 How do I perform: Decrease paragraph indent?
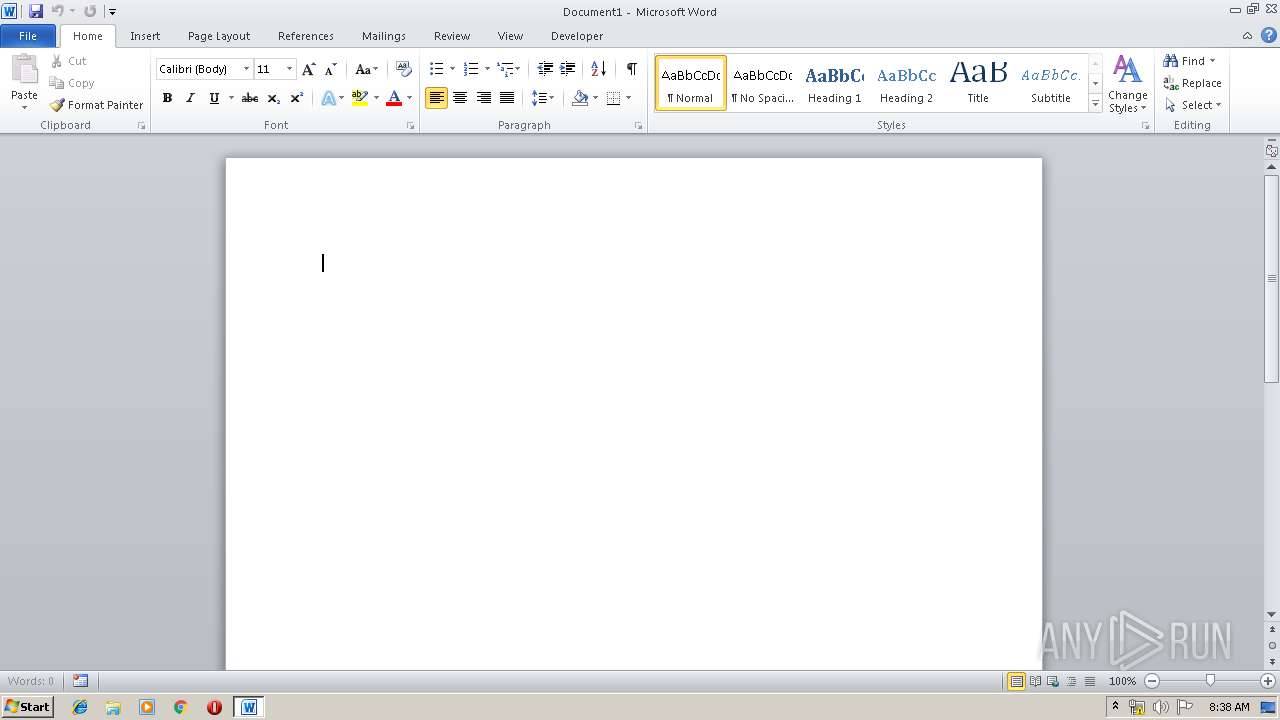pyautogui.click(x=545, y=69)
